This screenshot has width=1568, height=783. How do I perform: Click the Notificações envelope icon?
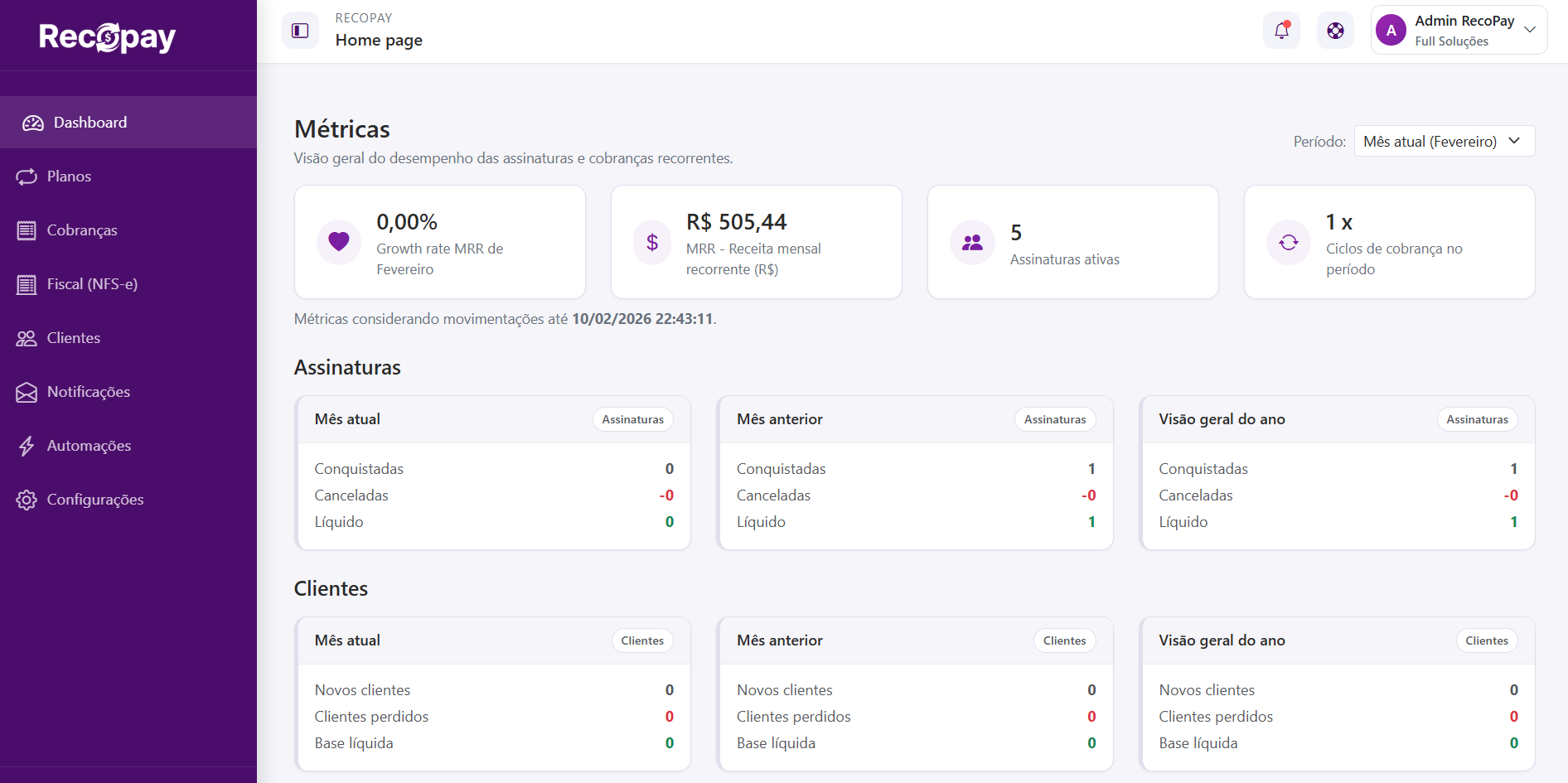point(27,392)
